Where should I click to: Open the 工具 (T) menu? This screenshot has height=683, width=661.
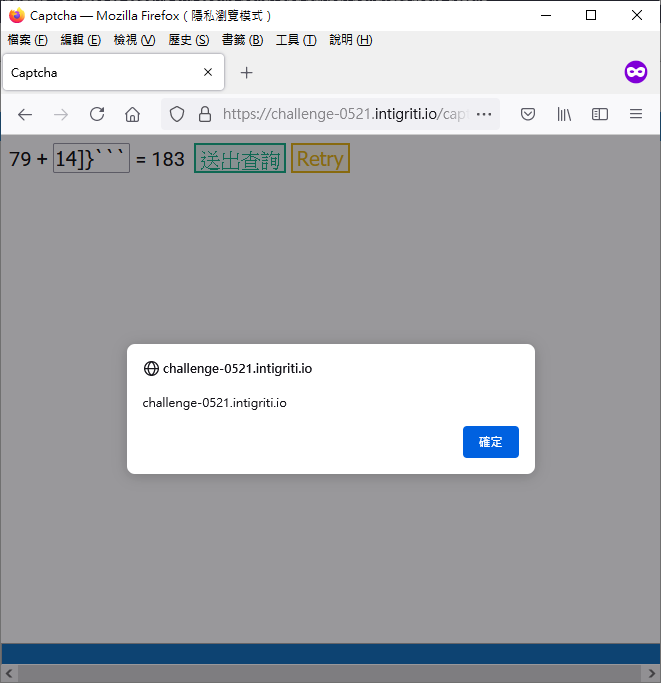point(296,40)
